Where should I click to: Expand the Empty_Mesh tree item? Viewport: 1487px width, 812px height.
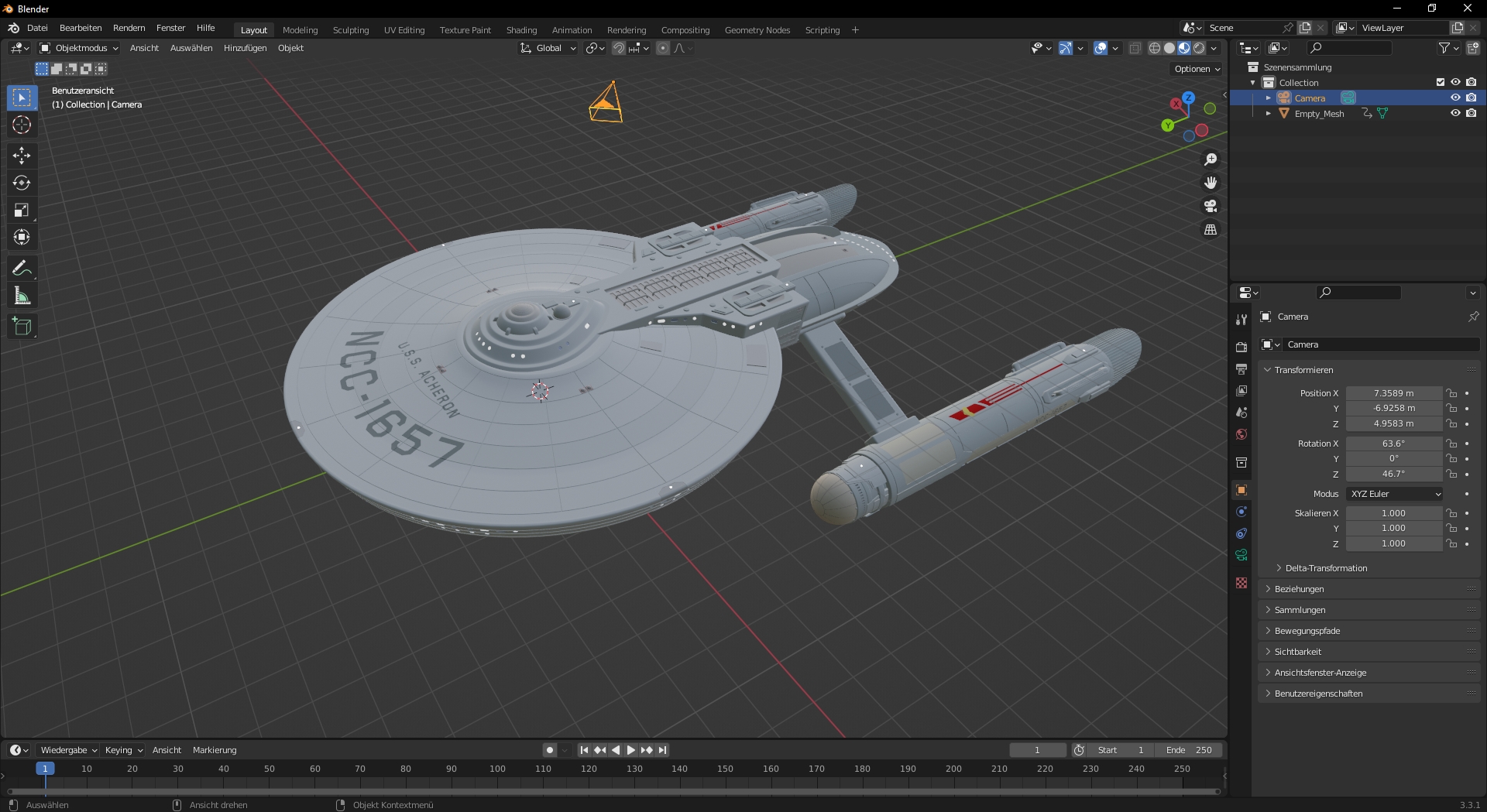click(x=1268, y=113)
